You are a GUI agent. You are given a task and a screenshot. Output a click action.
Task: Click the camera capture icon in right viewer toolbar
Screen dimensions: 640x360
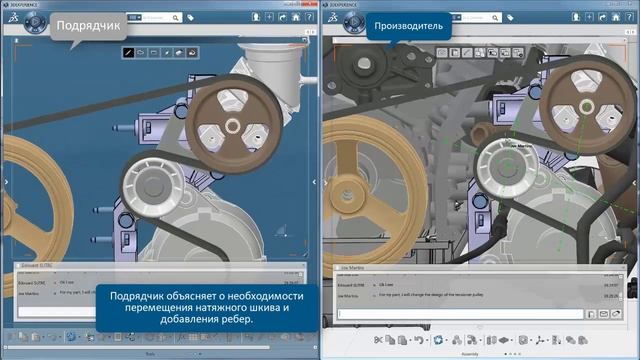pos(442,53)
